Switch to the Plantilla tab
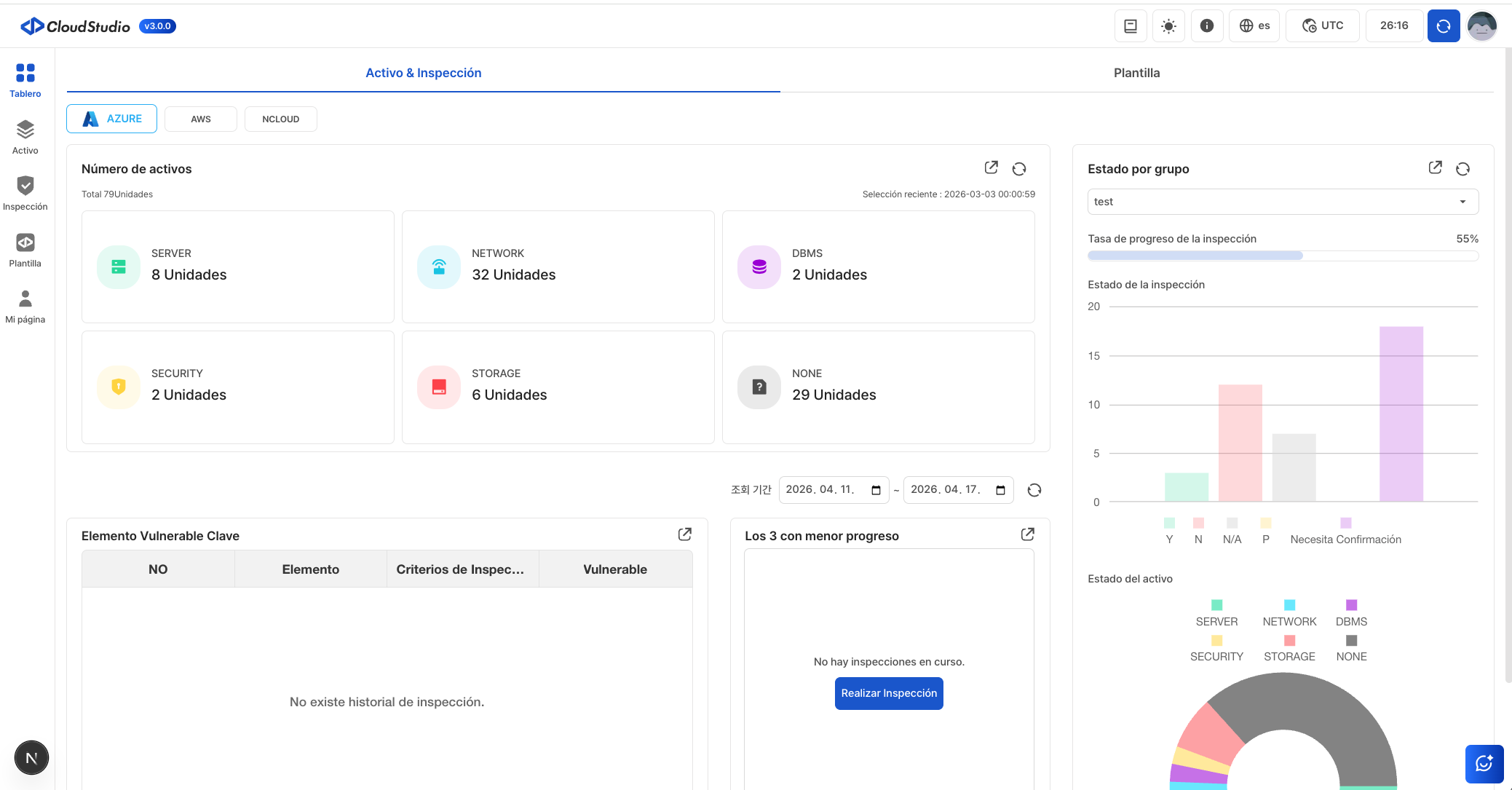 point(1136,73)
